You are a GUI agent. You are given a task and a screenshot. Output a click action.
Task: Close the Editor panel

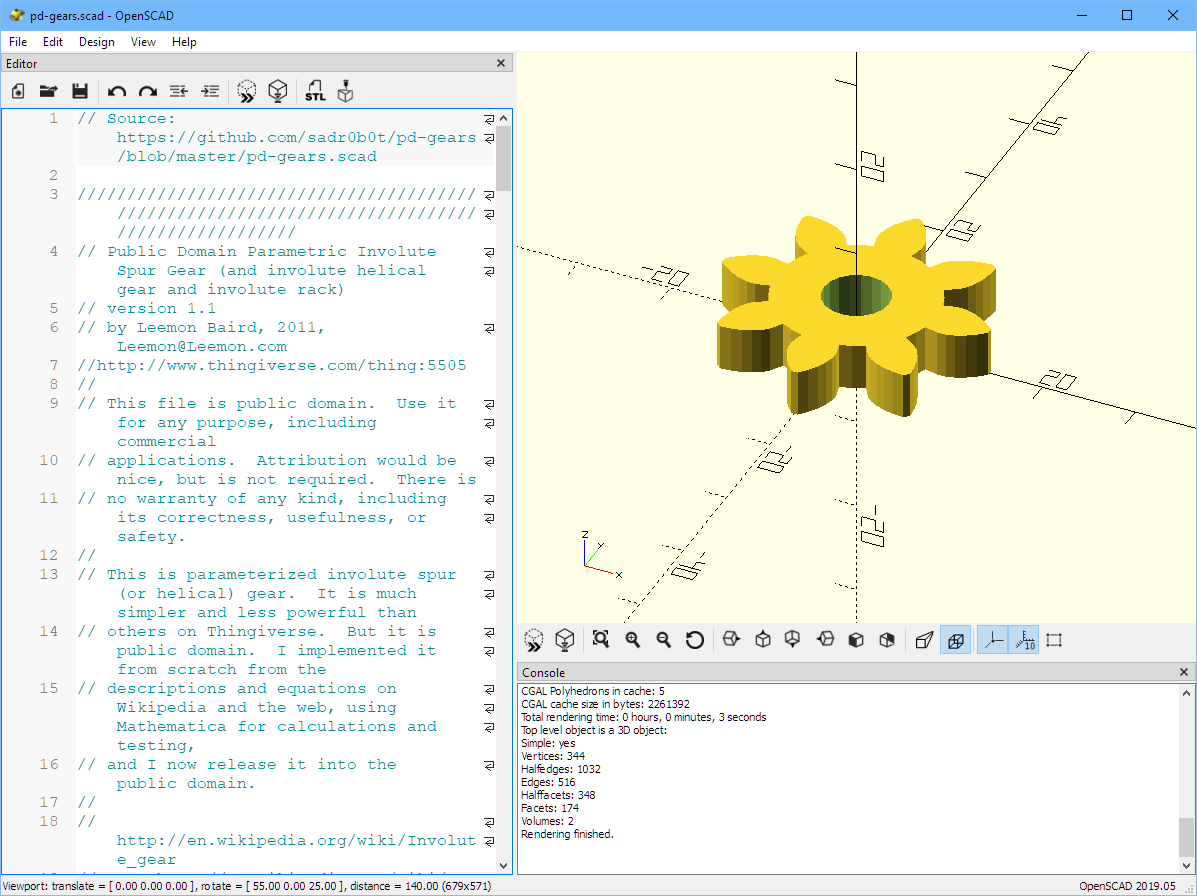coord(501,64)
